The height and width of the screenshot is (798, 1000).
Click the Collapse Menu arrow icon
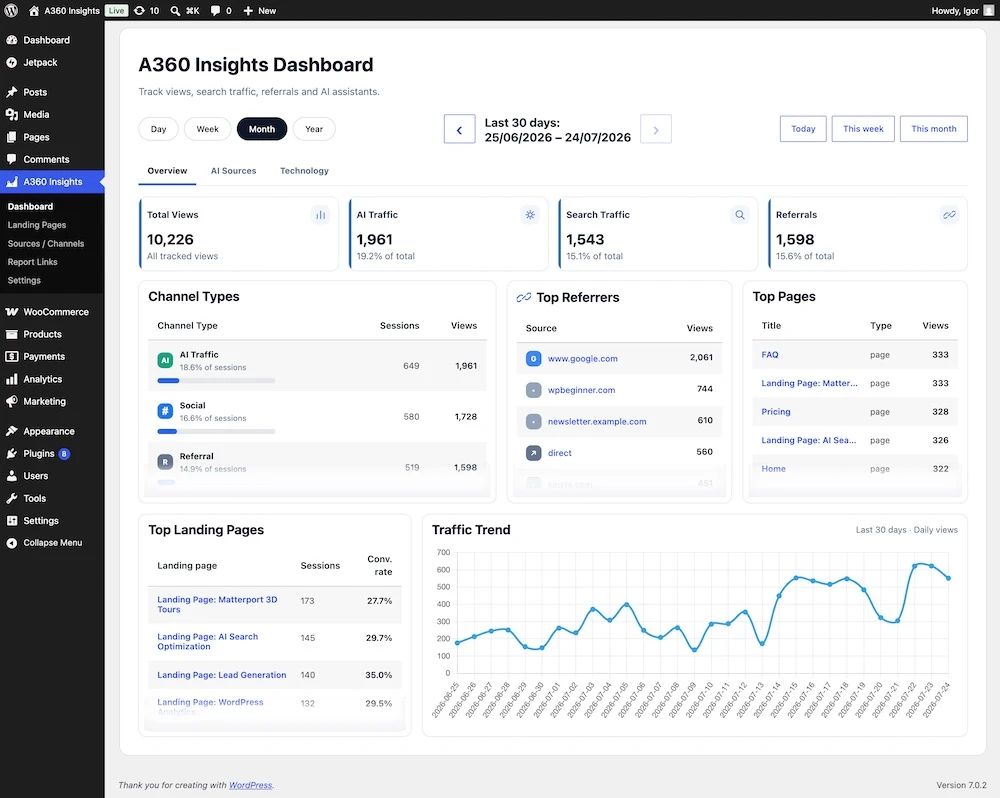[x=11, y=542]
